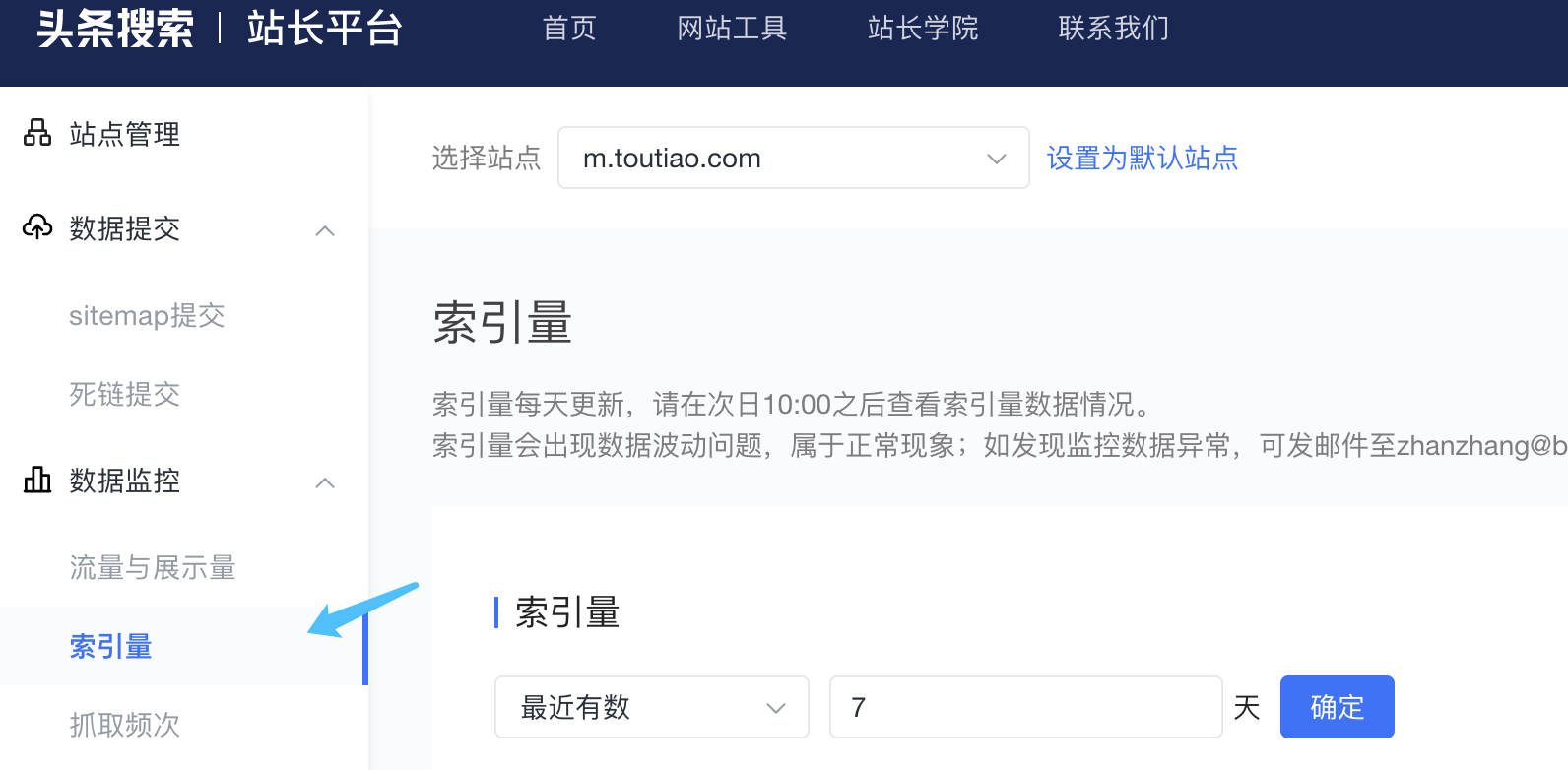Click the 确定 button
This screenshot has width=1568, height=770.
(x=1338, y=707)
